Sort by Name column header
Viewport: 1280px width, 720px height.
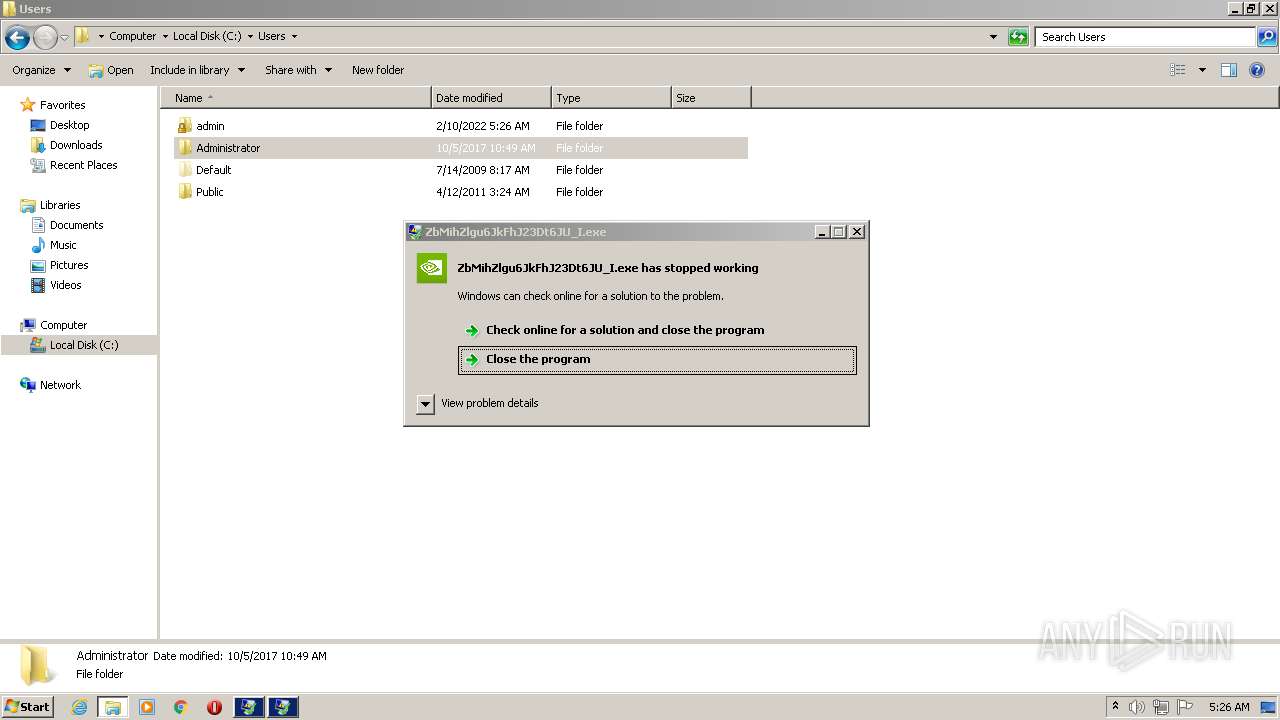point(296,98)
